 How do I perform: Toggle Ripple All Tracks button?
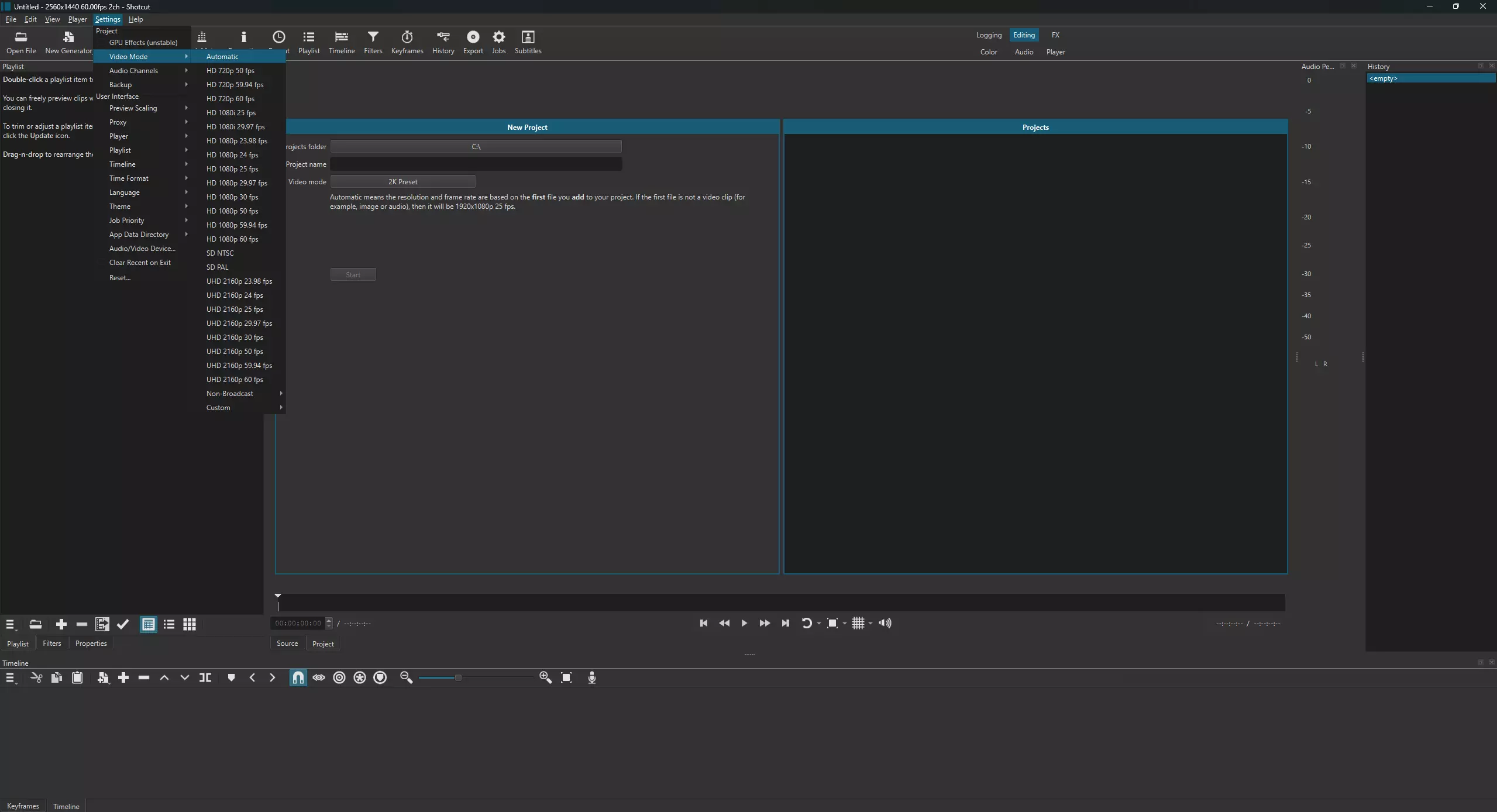point(359,677)
